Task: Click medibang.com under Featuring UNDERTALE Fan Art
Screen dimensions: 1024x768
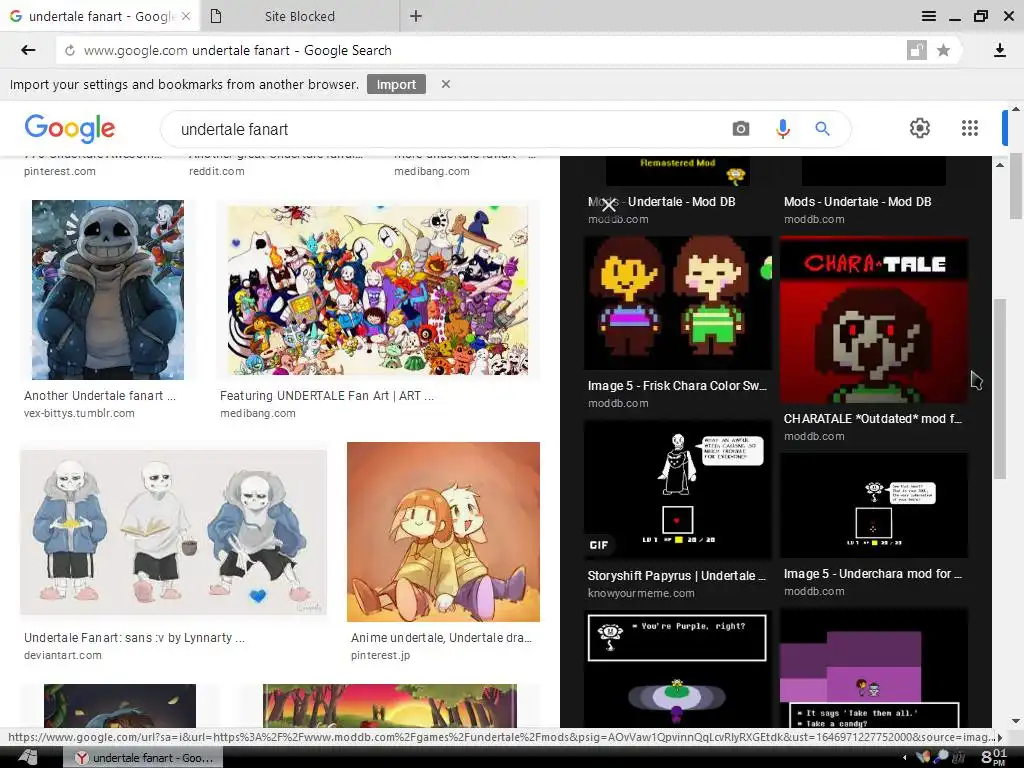Action: pyautogui.click(x=257, y=413)
